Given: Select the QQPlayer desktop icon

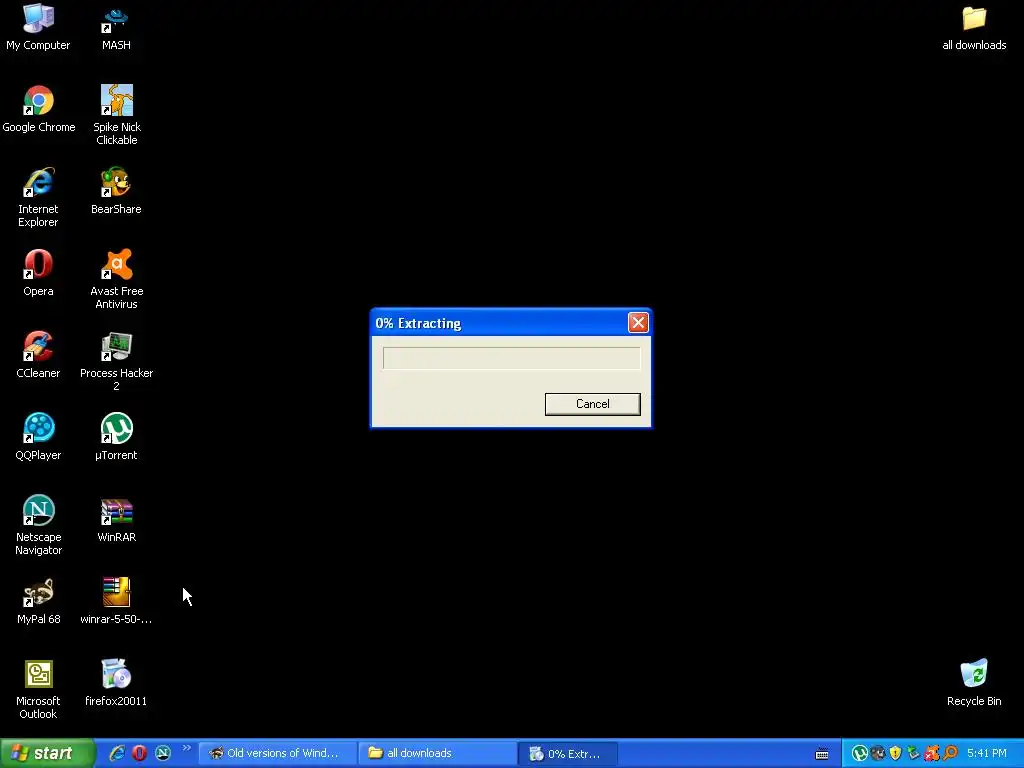Looking at the screenshot, I should [x=38, y=437].
